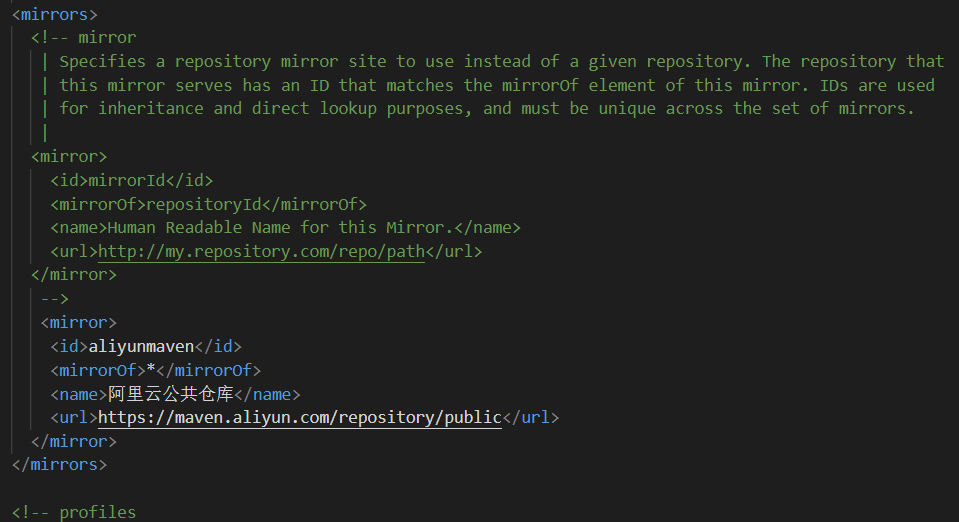Click the 阿里云公共仓库 name text
959x522 pixels.
click(170, 394)
